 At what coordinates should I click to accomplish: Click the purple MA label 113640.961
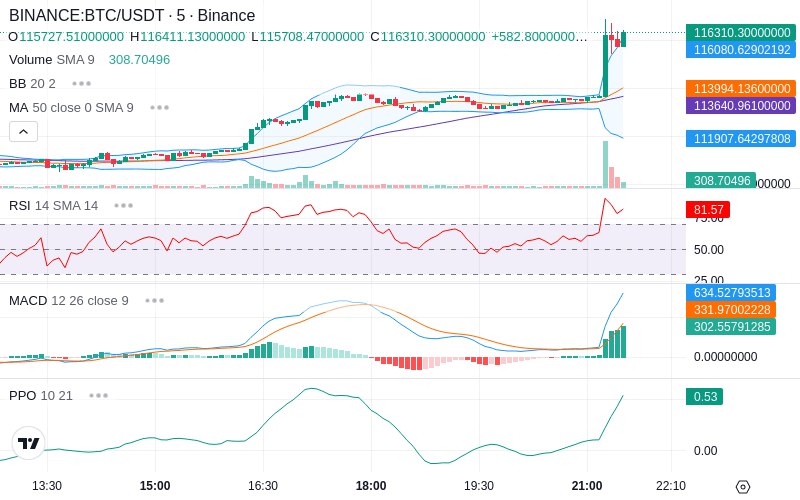[x=741, y=105]
